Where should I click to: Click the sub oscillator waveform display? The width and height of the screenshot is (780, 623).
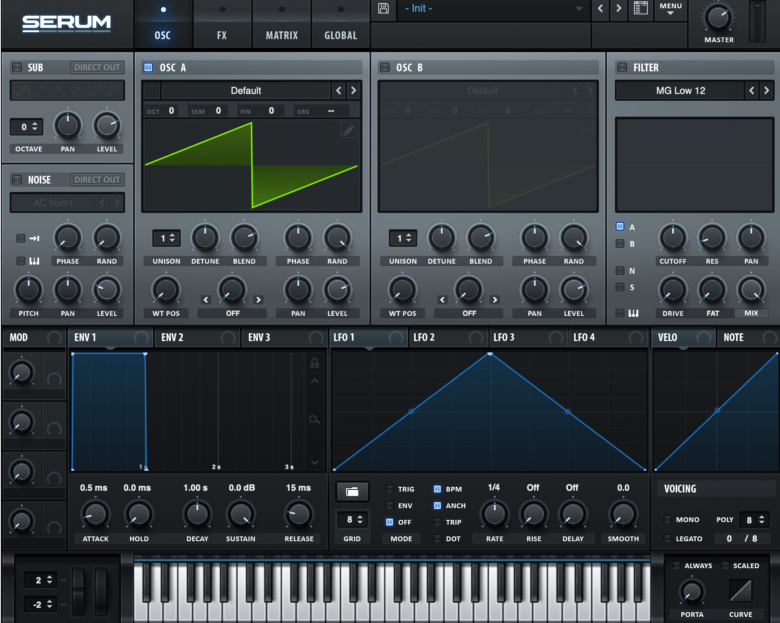67,91
